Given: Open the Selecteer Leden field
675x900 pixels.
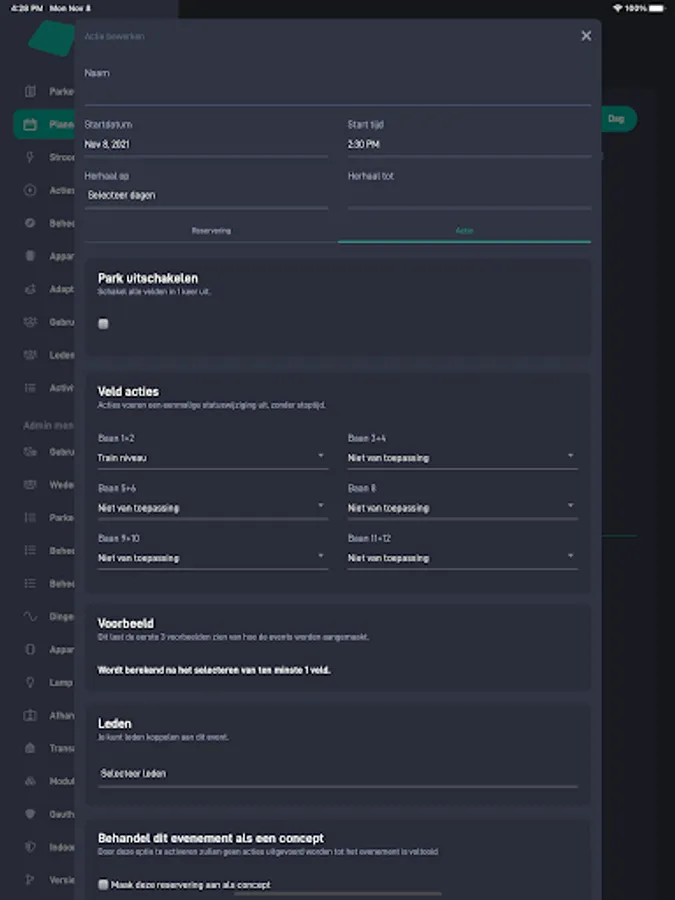Looking at the screenshot, I should click(337, 773).
